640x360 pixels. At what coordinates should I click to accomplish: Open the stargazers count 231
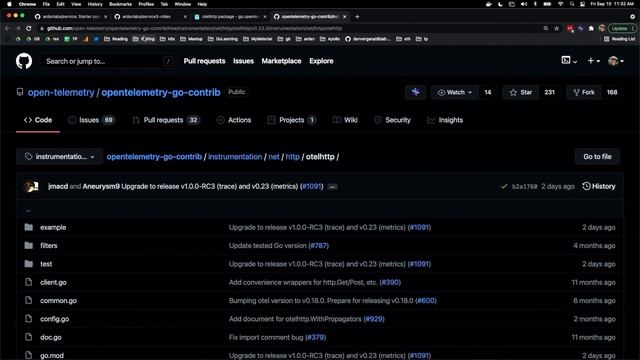pyautogui.click(x=549, y=92)
